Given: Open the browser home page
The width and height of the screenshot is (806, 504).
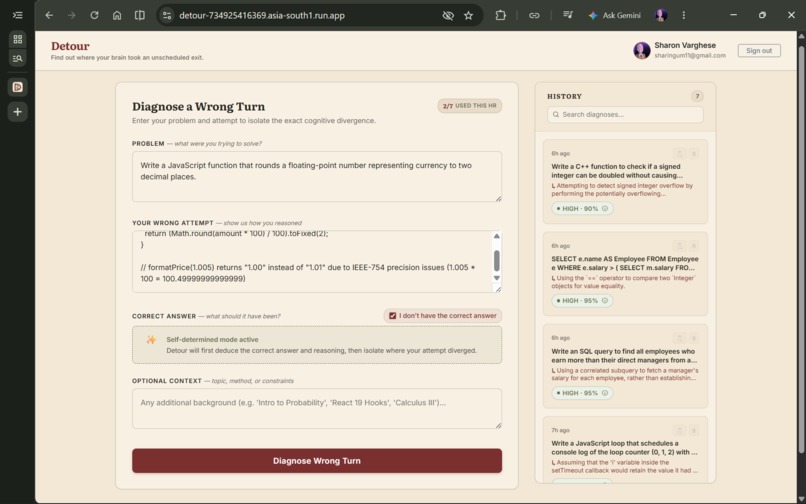Looking at the screenshot, I should point(117,15).
